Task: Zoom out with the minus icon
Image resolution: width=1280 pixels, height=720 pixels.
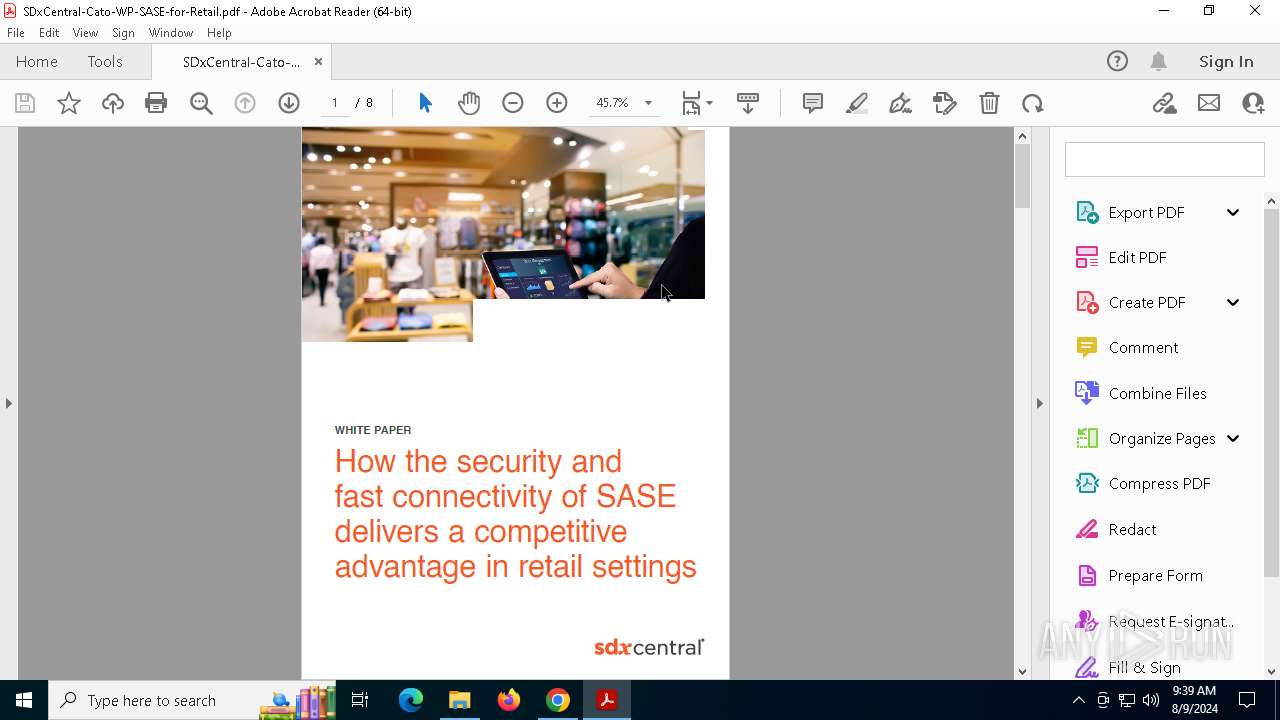Action: (x=513, y=103)
